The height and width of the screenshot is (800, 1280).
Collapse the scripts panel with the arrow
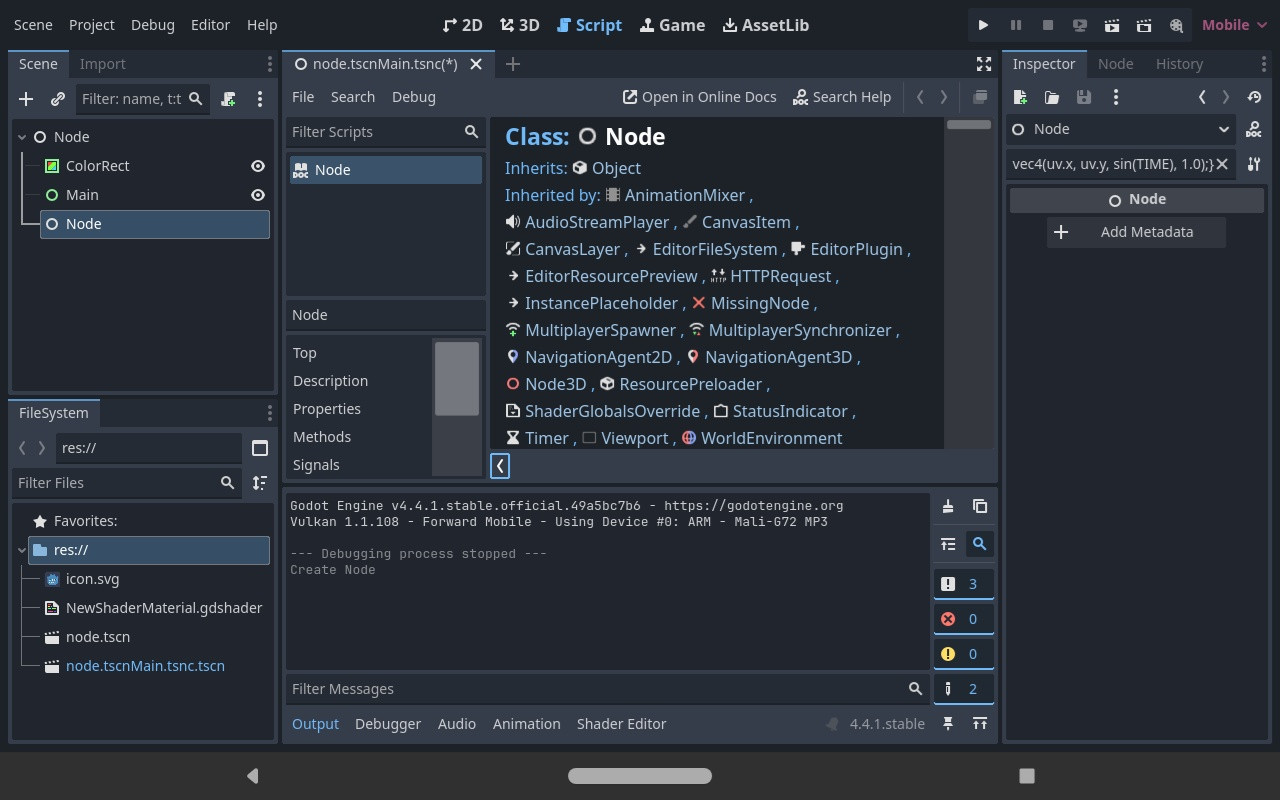coord(500,465)
